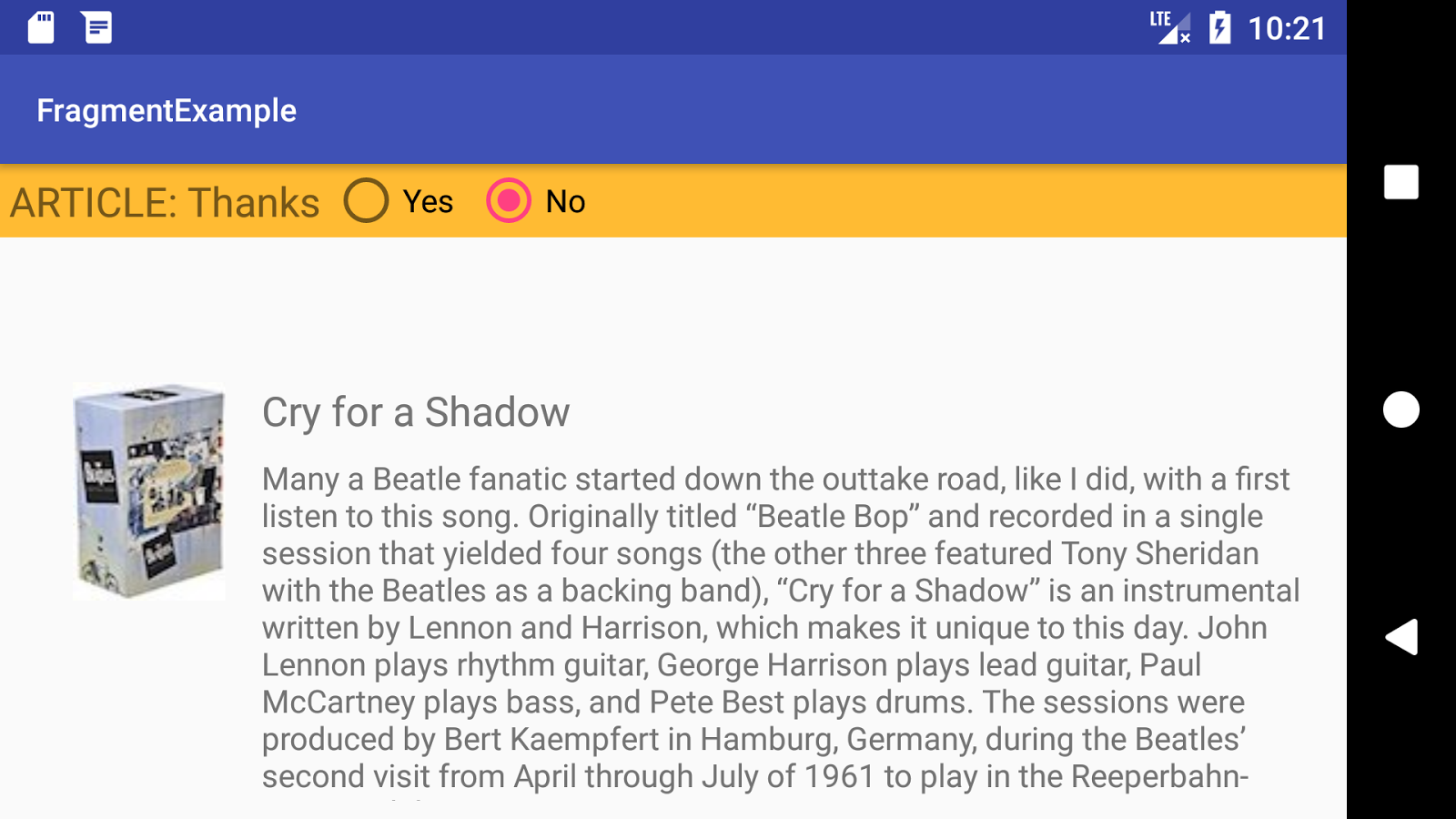Tap the LTE signal indicator
Screen dimensions: 1456x819
tap(1170, 27)
